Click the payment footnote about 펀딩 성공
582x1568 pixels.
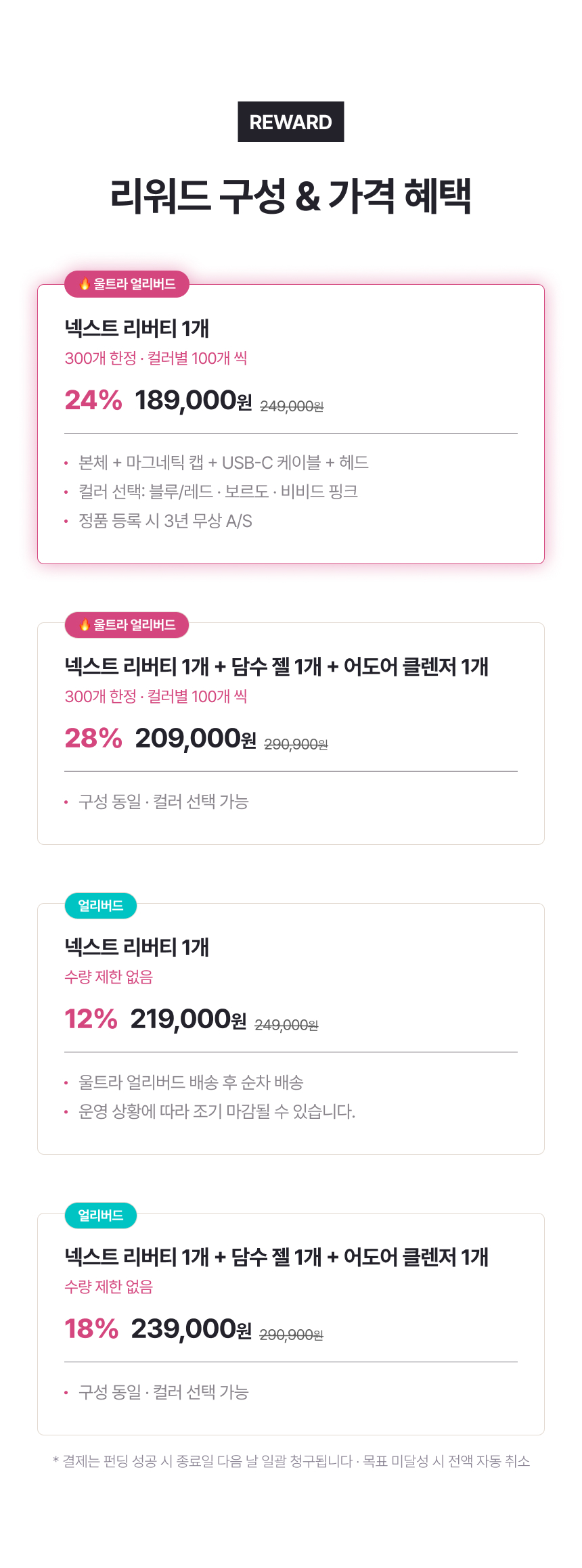coord(291,1461)
